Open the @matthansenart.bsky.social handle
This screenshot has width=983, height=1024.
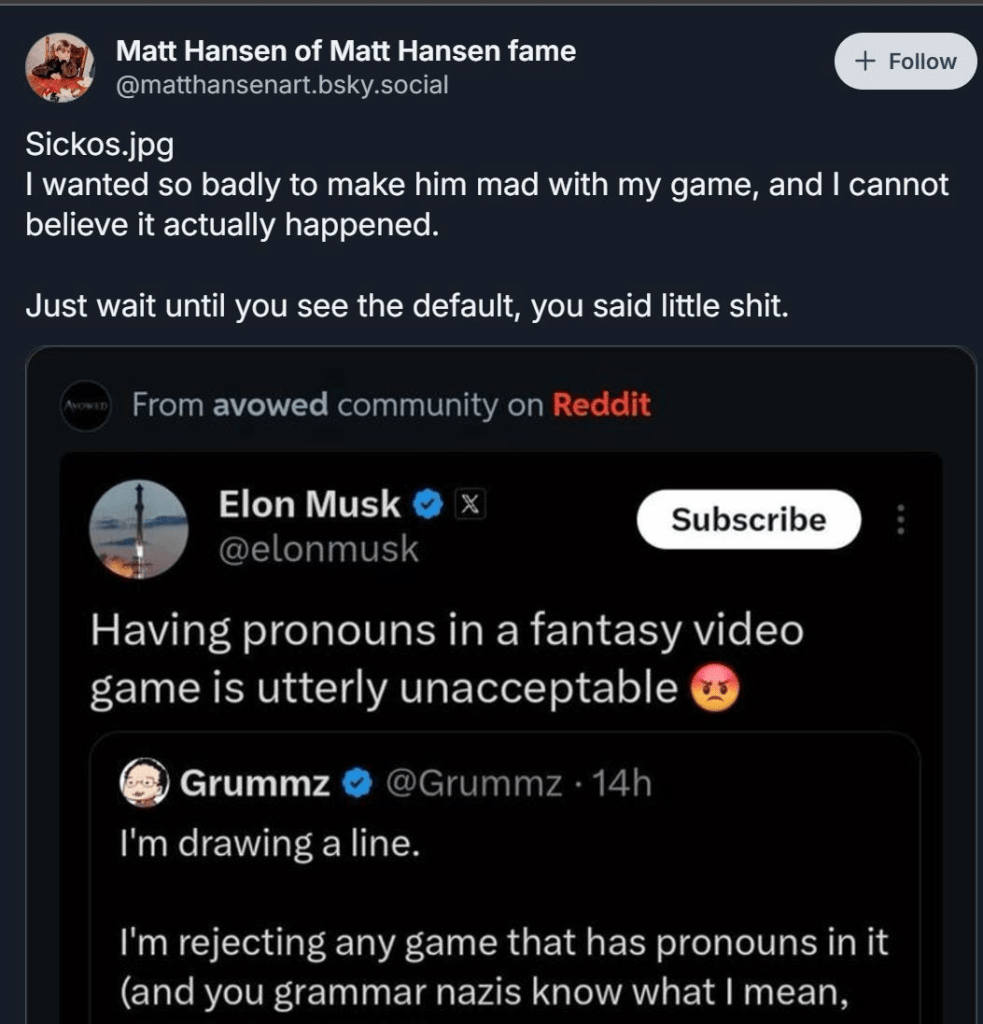click(x=282, y=85)
